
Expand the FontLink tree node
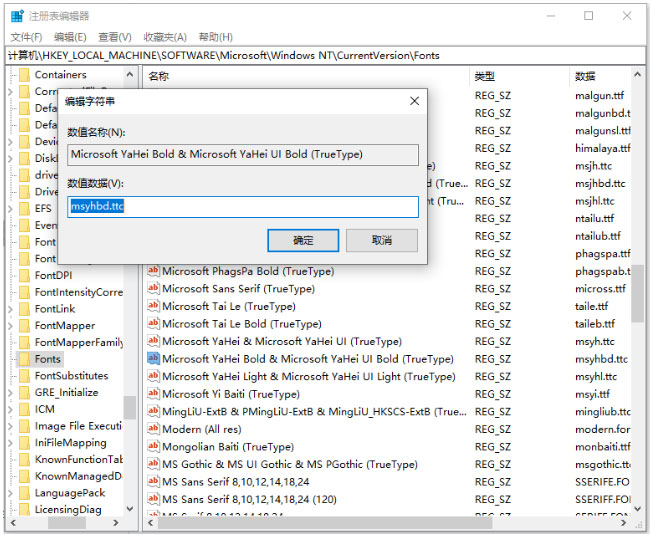[x=11, y=309]
